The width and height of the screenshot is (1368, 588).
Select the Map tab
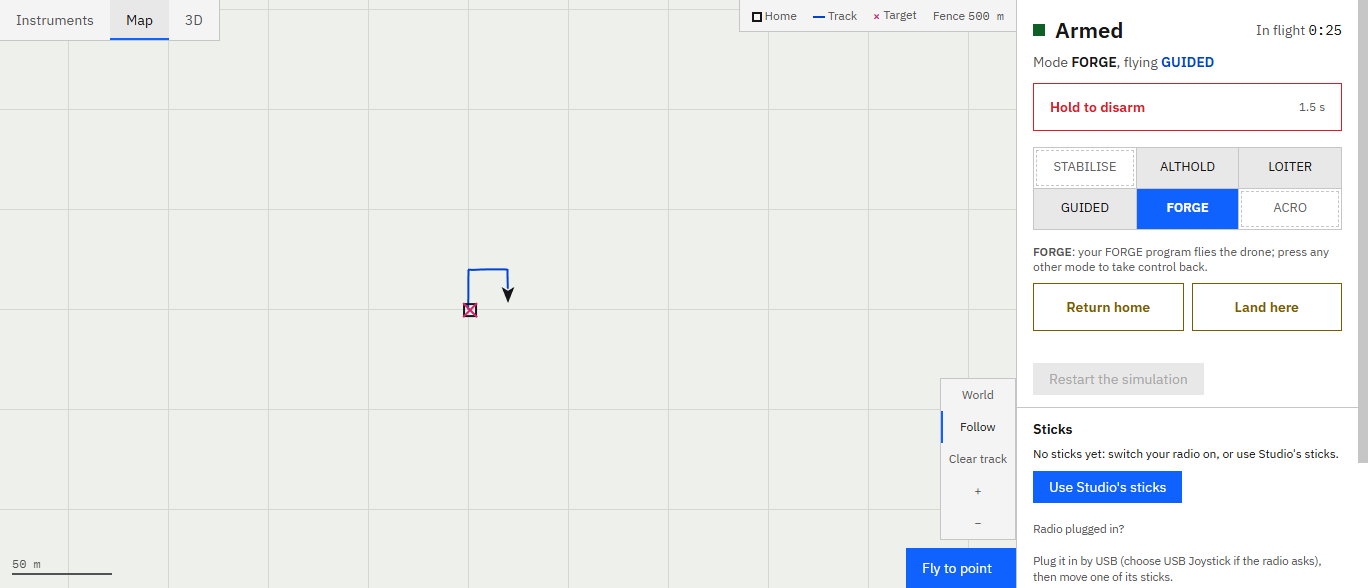click(139, 20)
